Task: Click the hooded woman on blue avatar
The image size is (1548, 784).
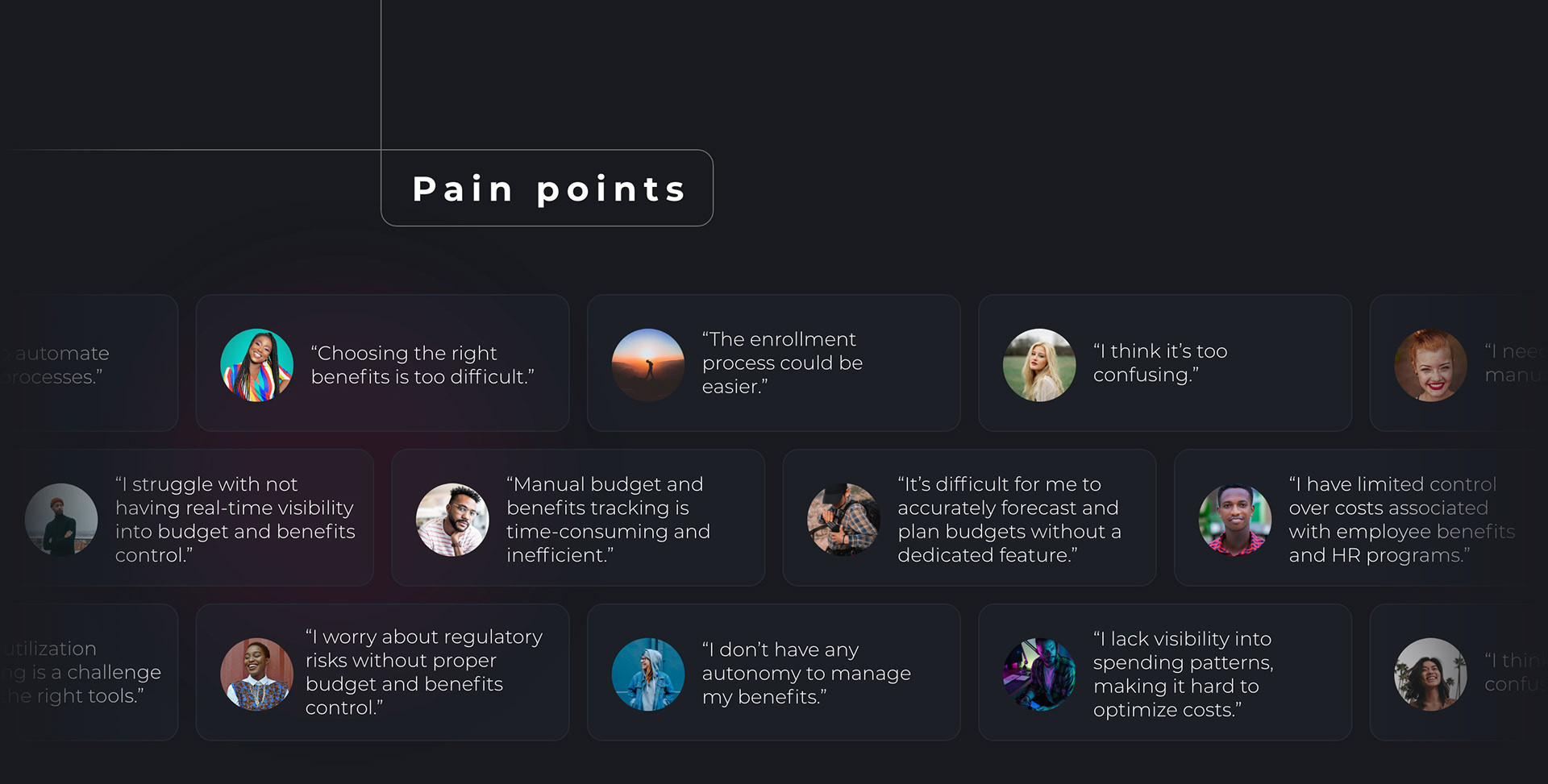Action: click(x=648, y=674)
